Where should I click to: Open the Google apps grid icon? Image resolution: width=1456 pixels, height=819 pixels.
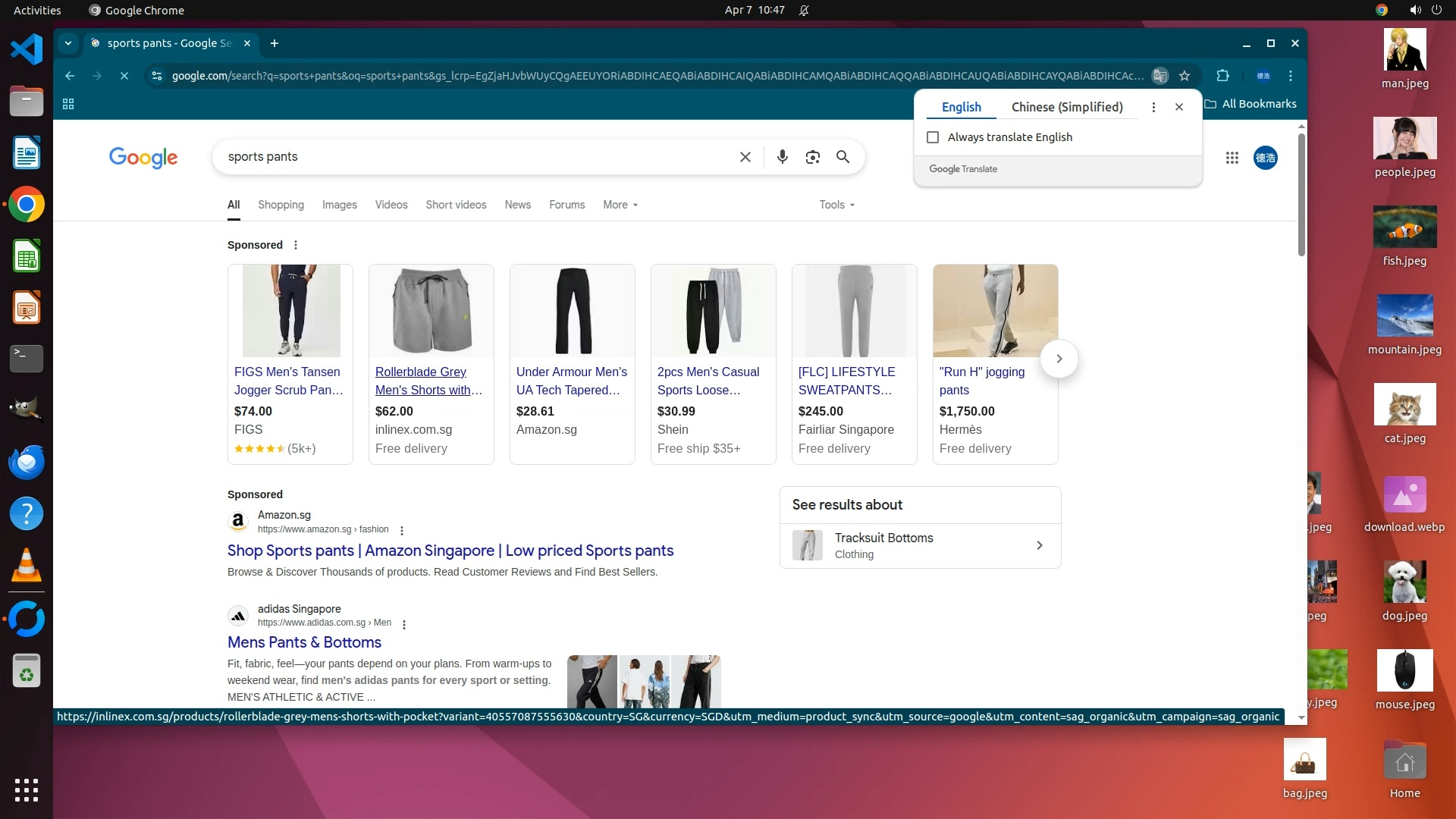pyautogui.click(x=1232, y=158)
